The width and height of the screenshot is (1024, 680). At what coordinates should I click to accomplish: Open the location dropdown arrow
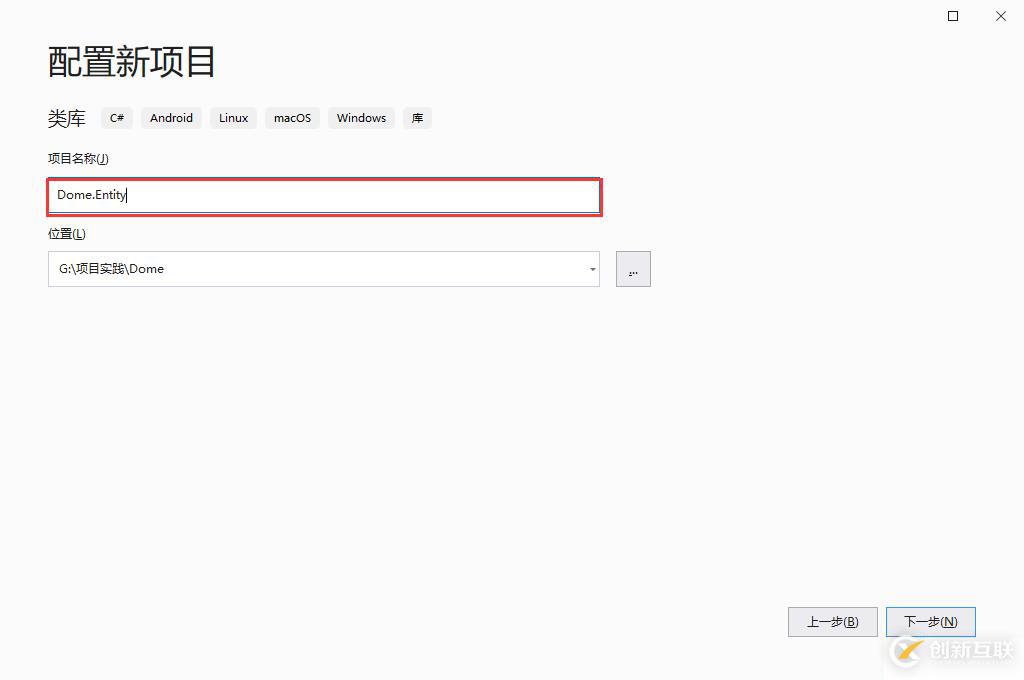point(592,269)
